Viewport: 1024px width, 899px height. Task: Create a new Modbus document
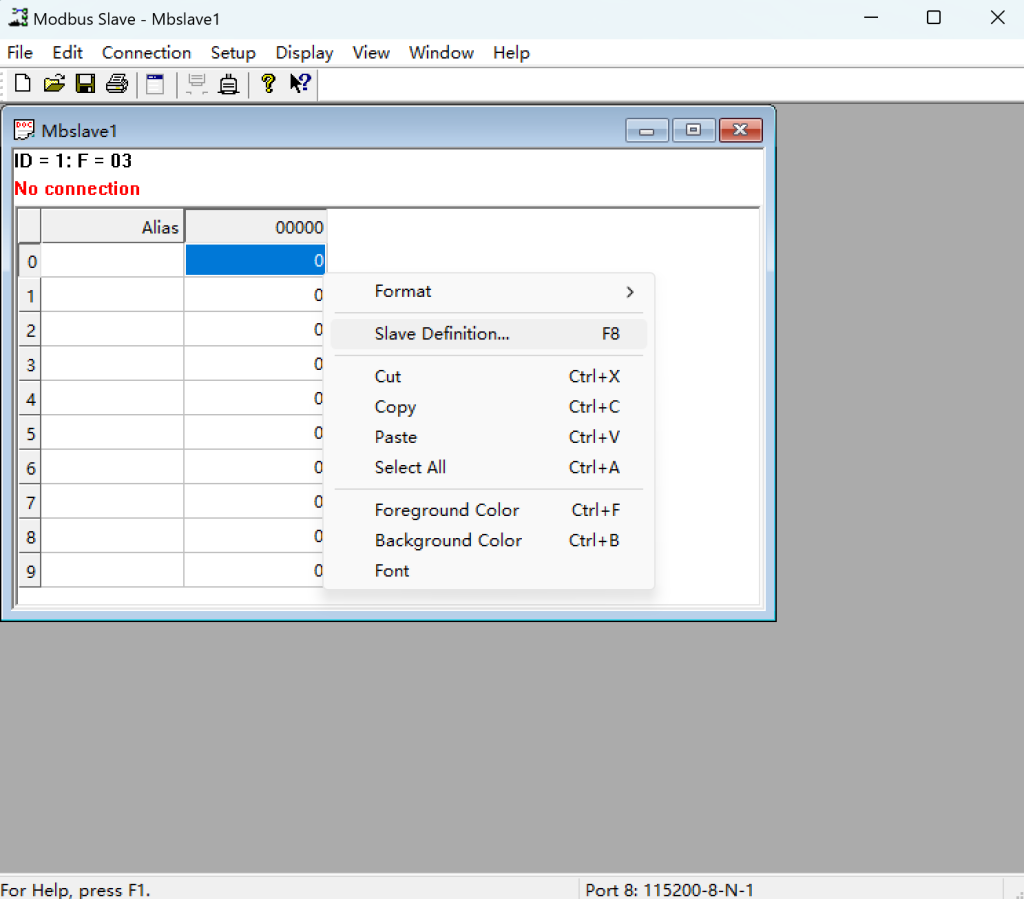(x=22, y=83)
